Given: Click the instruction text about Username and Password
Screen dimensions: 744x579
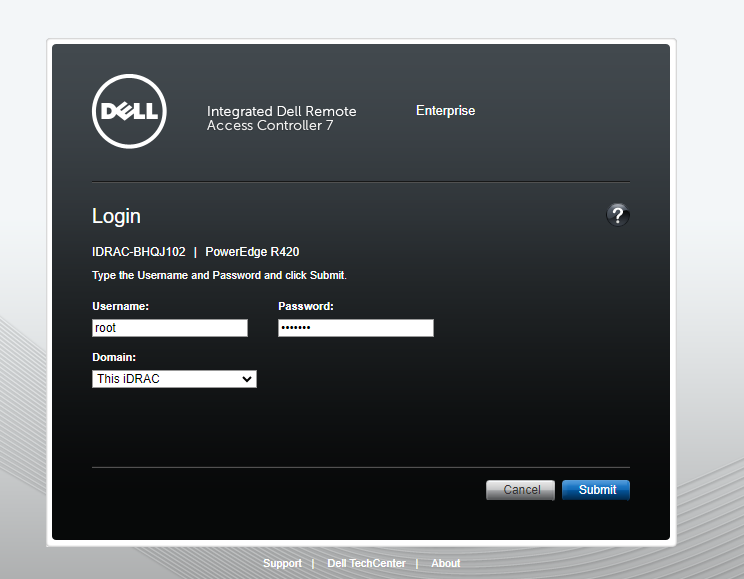Looking at the screenshot, I should pyautogui.click(x=219, y=275).
